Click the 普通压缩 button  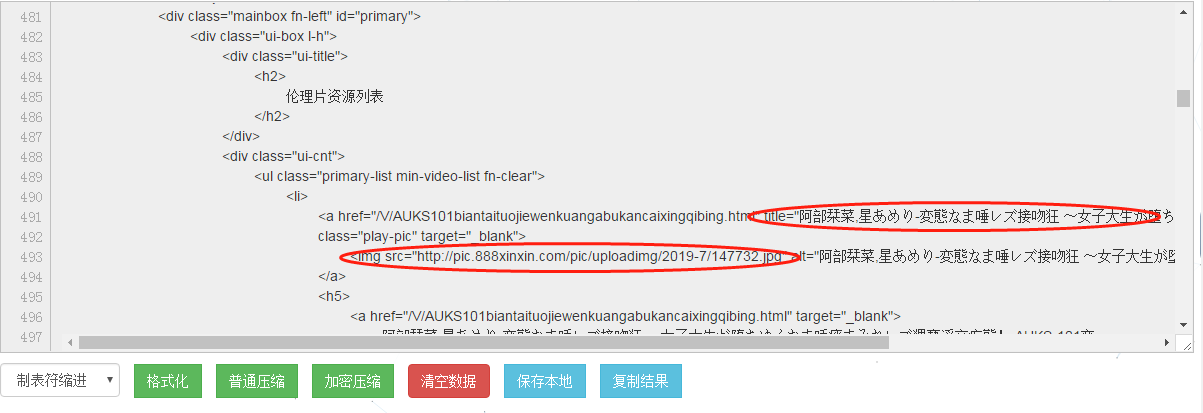[257, 381]
